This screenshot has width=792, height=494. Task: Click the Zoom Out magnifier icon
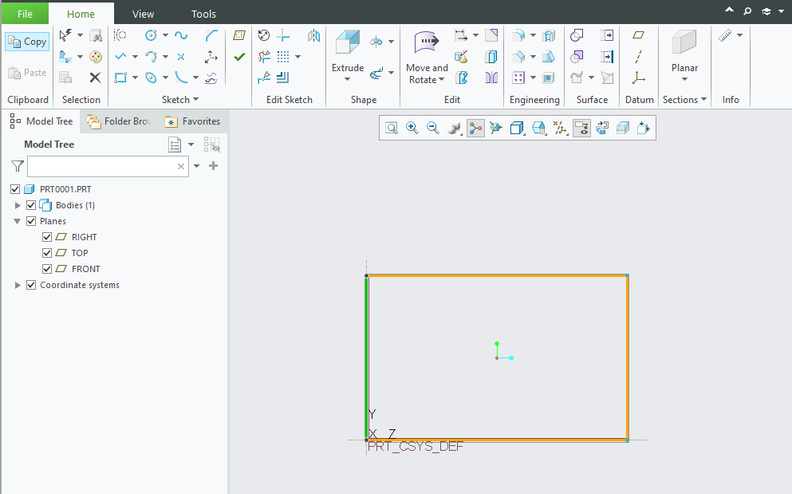[x=433, y=128]
